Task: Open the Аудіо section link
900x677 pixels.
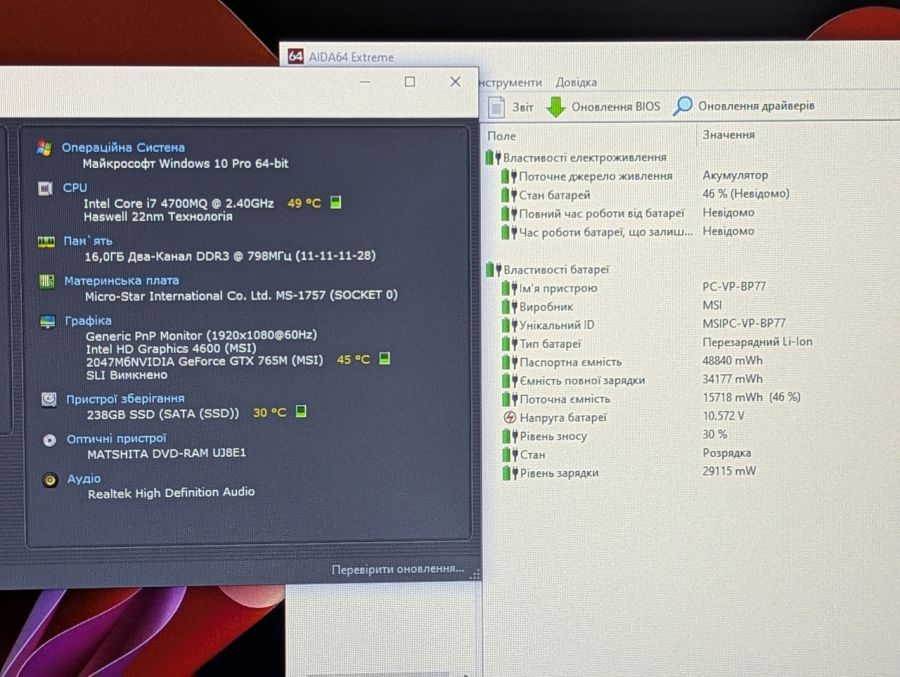Action: tap(84, 478)
